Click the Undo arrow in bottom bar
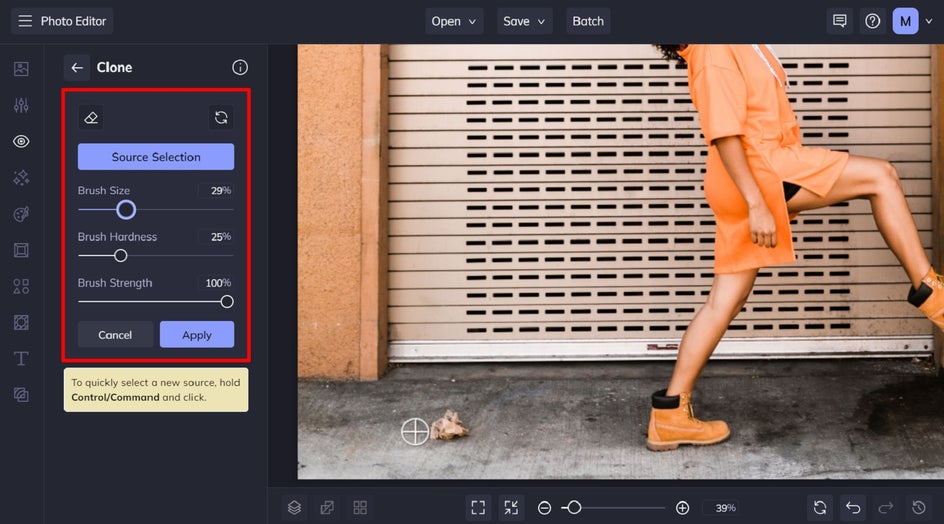The height and width of the screenshot is (524, 944). [853, 508]
